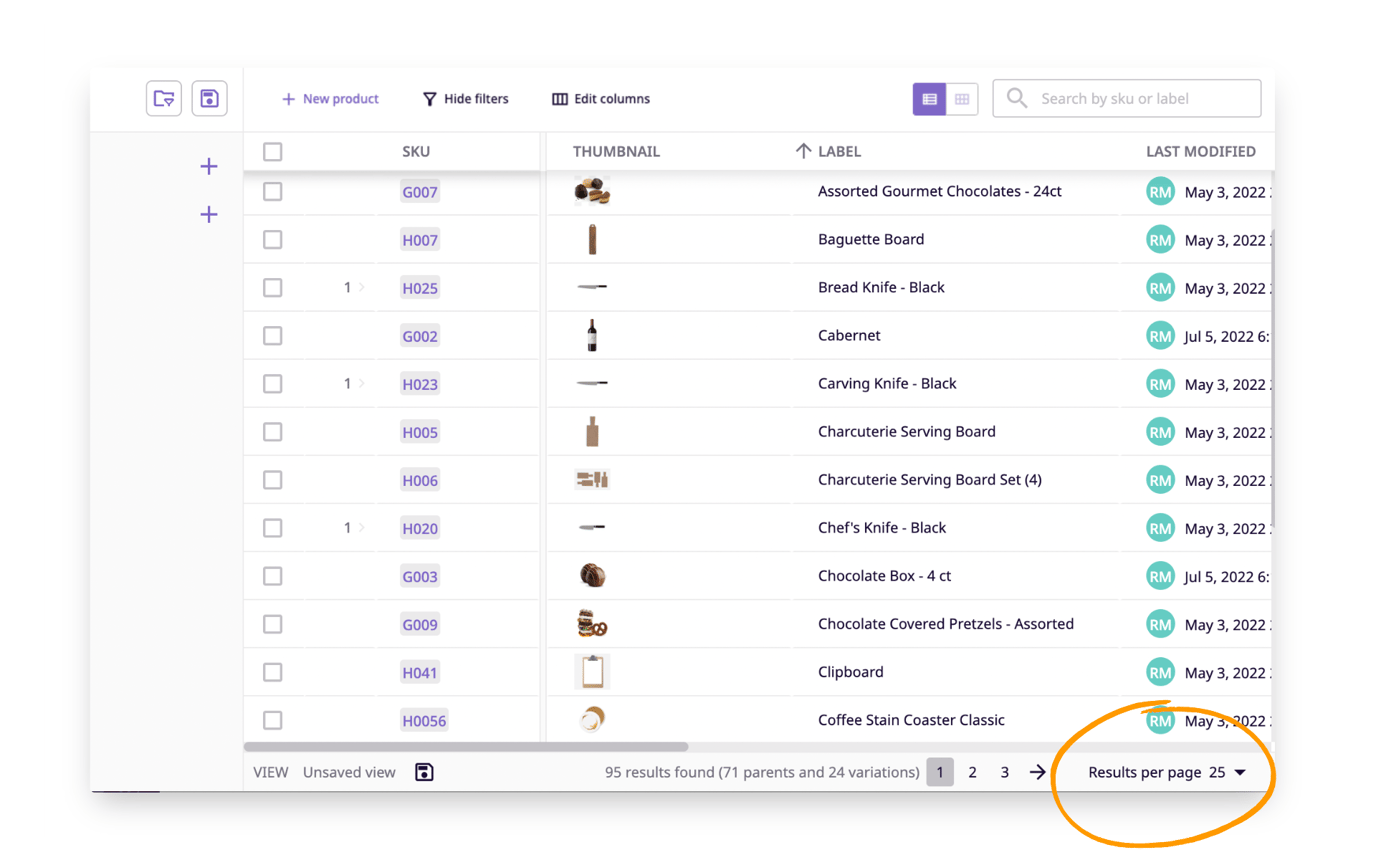
Task: Click the LAST MODIFIED column header
Action: point(1201,150)
